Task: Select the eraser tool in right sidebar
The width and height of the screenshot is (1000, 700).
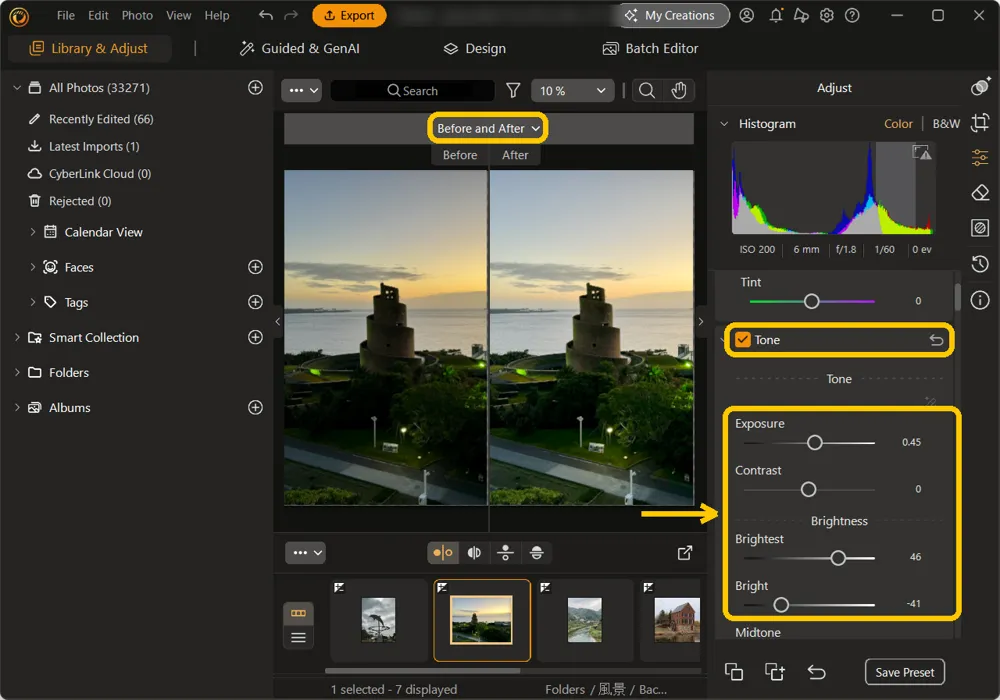Action: 980,193
